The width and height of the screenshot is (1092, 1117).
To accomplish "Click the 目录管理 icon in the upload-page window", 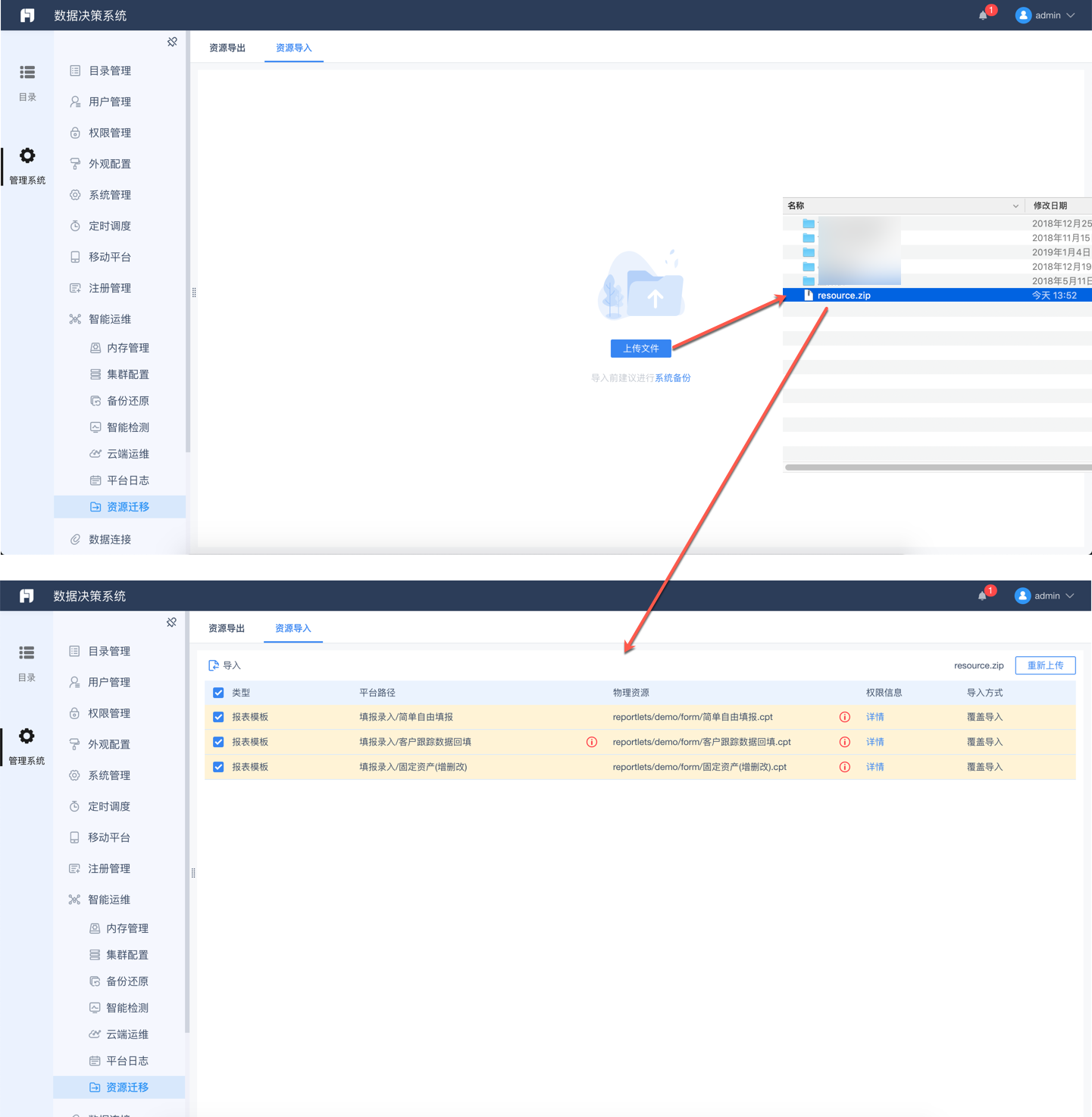I will click(75, 70).
